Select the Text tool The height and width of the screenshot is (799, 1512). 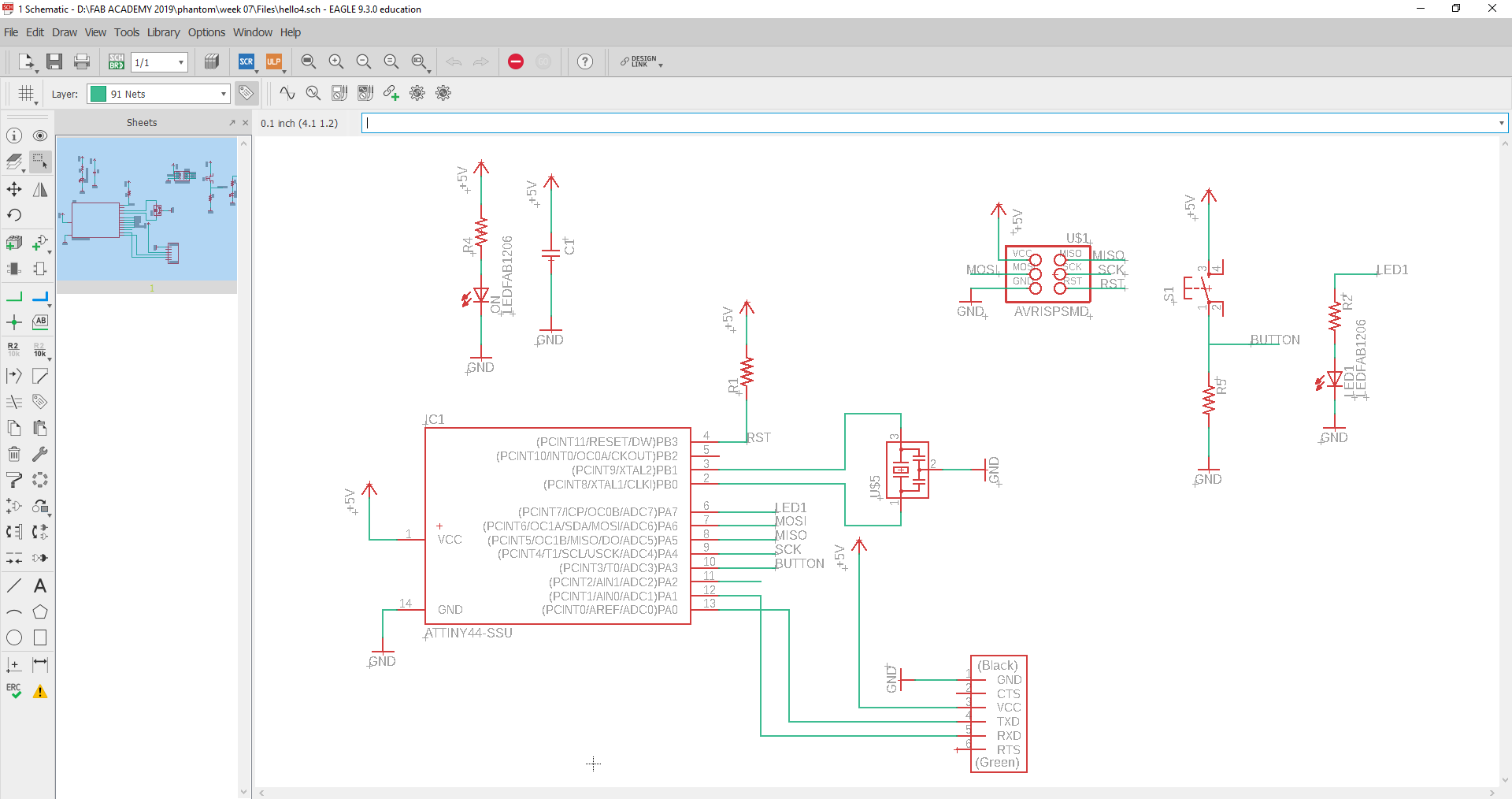40,585
